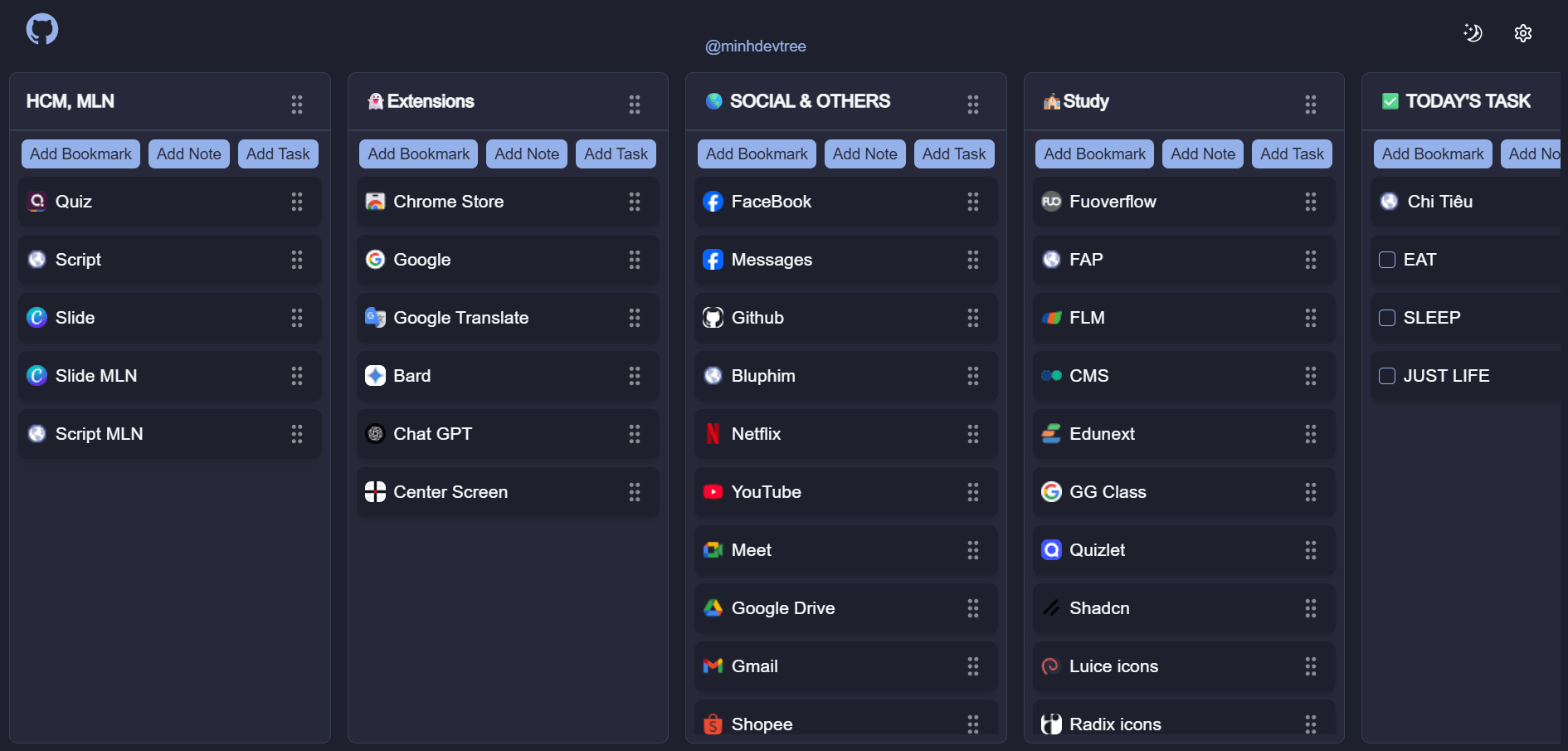Viewport: 1568px width, 751px height.
Task: Open the Chat GPT bookmark
Action: pyautogui.click(x=432, y=434)
